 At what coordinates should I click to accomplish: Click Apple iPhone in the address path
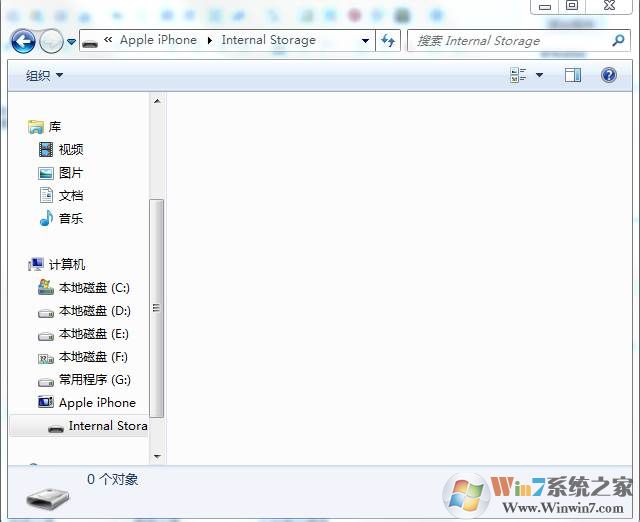(158, 40)
